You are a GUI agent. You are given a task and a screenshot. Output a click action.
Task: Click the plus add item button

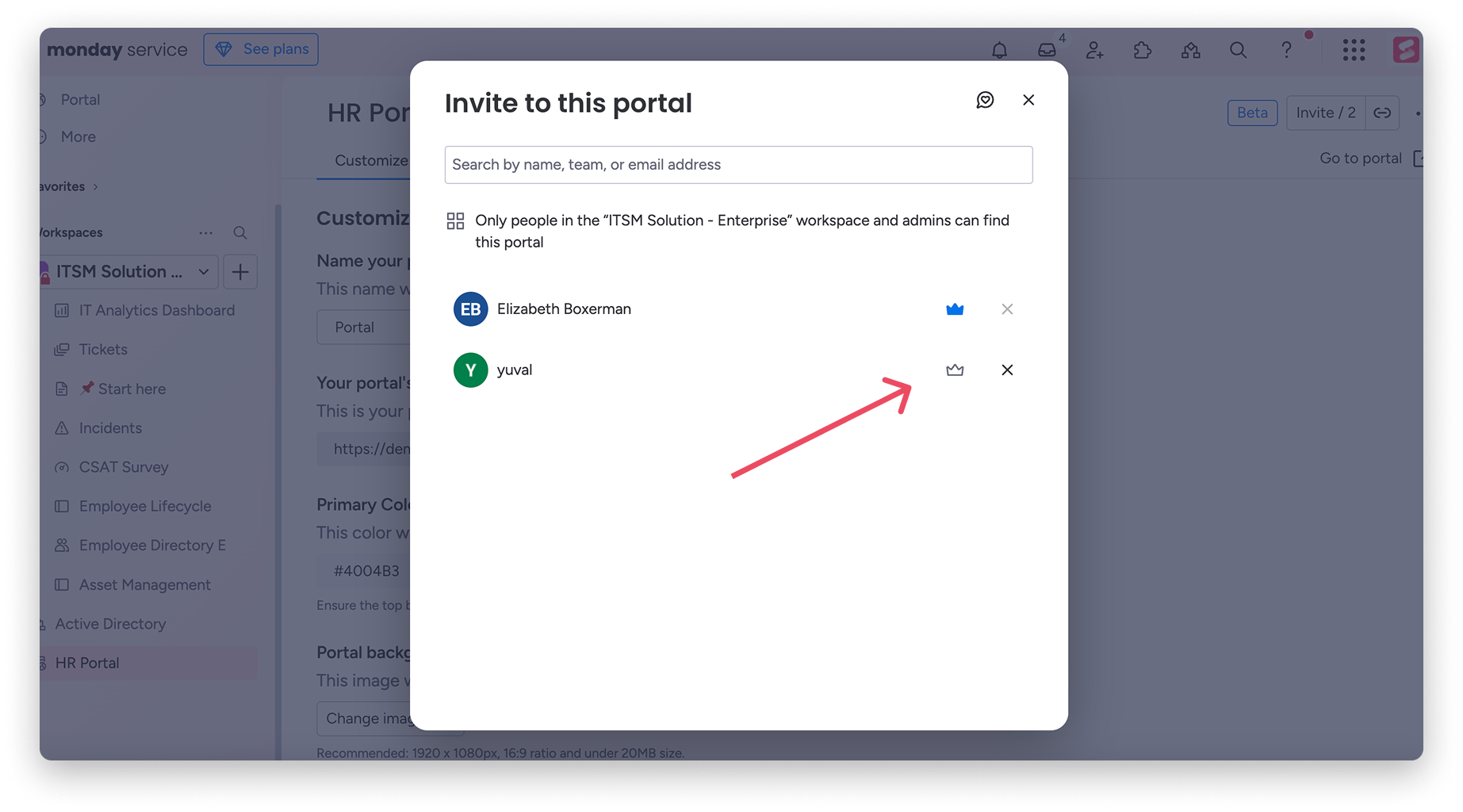click(240, 272)
